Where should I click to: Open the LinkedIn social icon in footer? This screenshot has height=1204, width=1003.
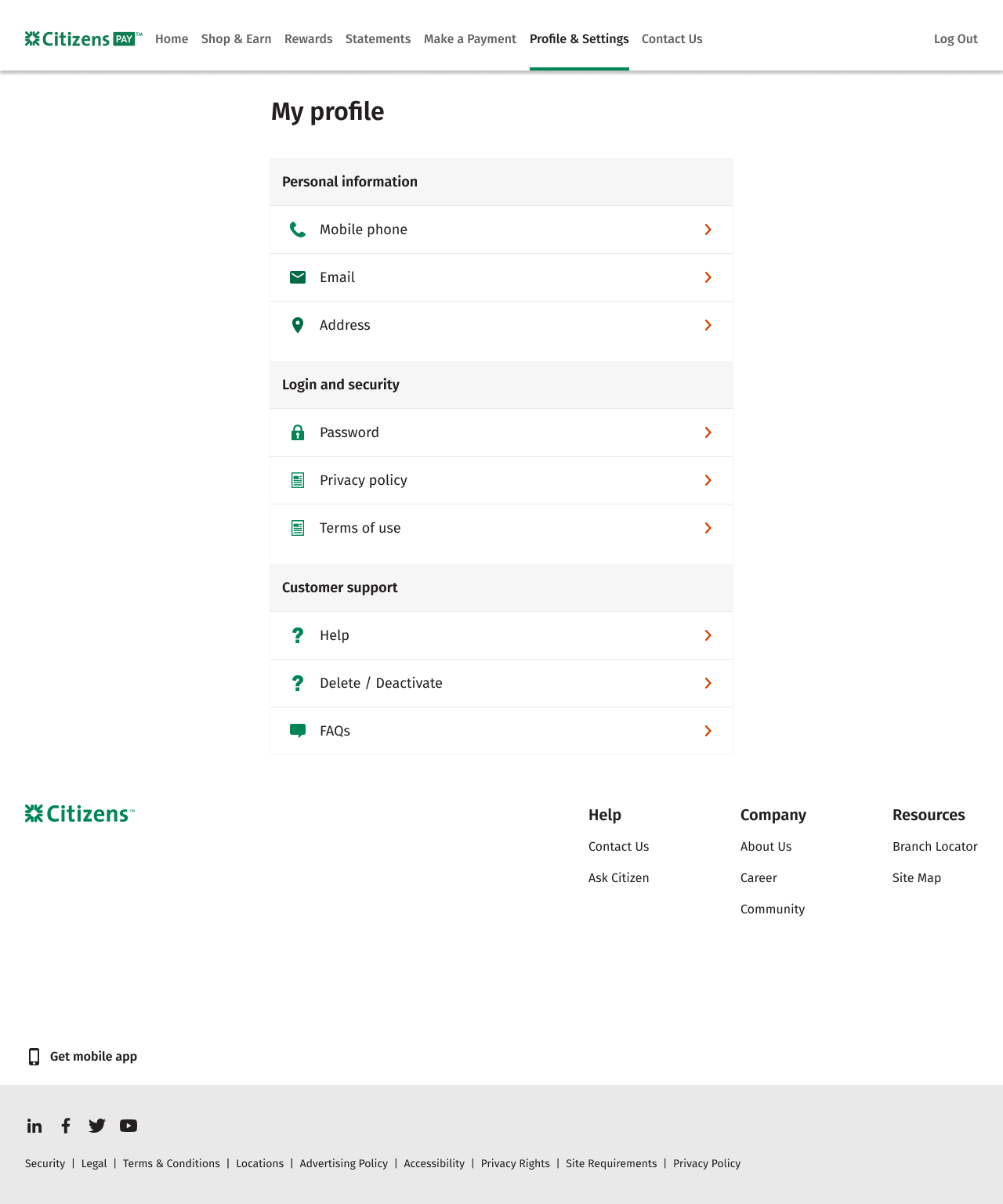pyautogui.click(x=34, y=1126)
